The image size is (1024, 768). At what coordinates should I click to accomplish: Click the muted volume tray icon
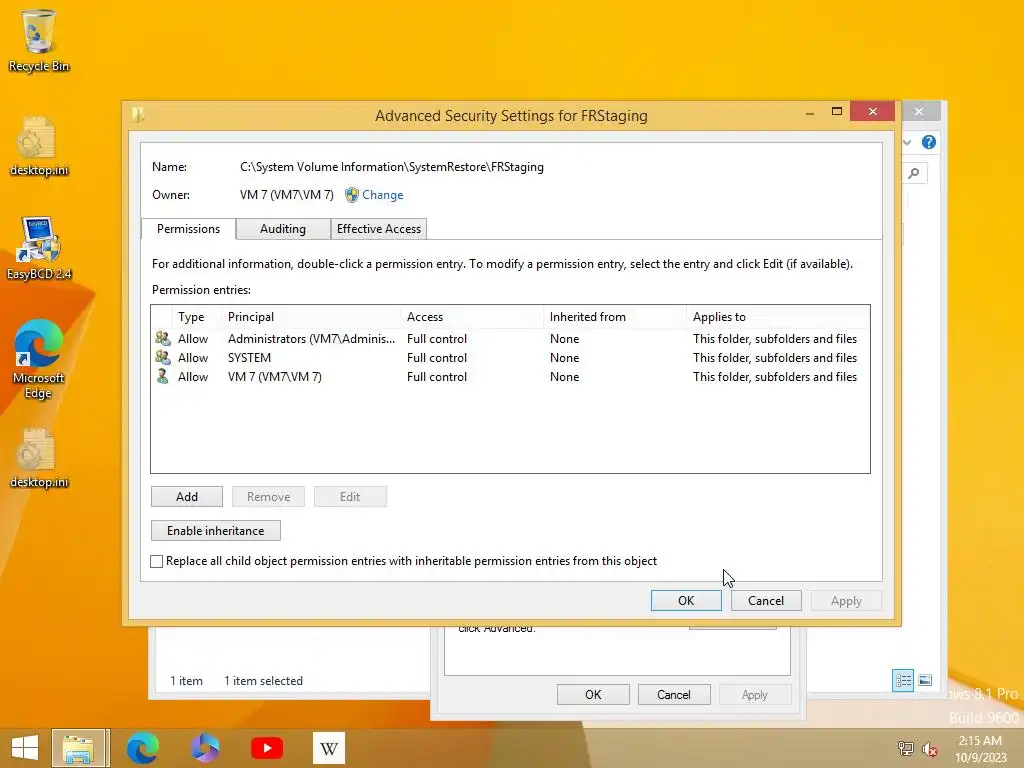pos(929,749)
